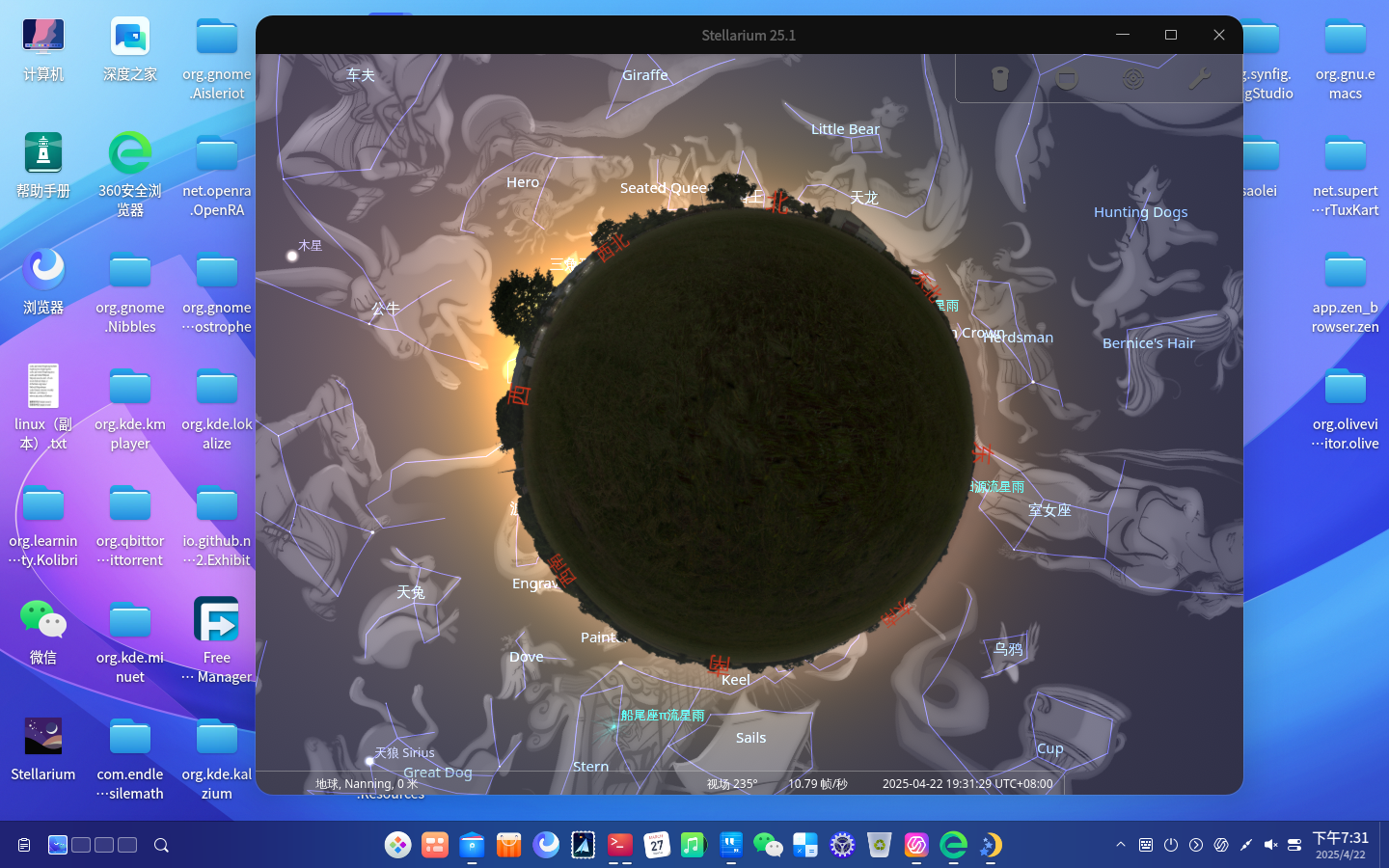Screen dimensions: 1389x868
Task: Click the Hunting Dogs constellation label
Action: pyautogui.click(x=1140, y=212)
